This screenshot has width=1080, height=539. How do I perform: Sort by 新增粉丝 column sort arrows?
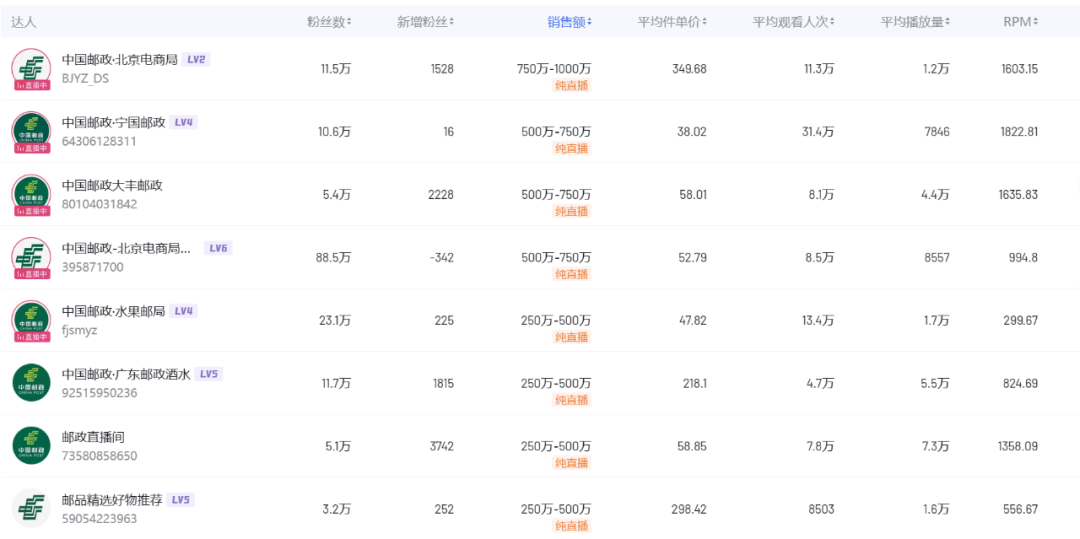[x=452, y=22]
